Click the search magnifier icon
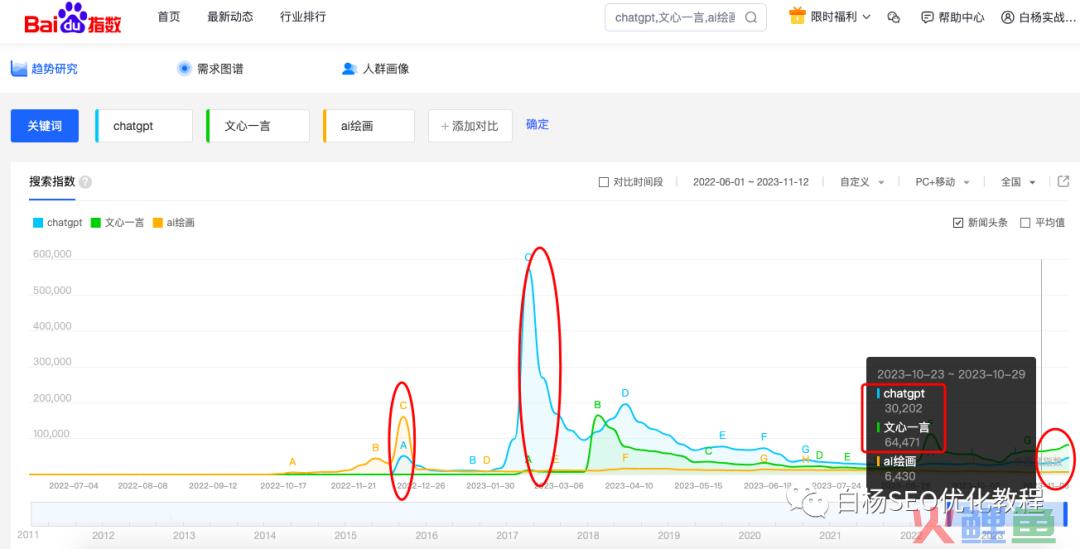Viewport: 1080px width, 549px height. (x=751, y=17)
